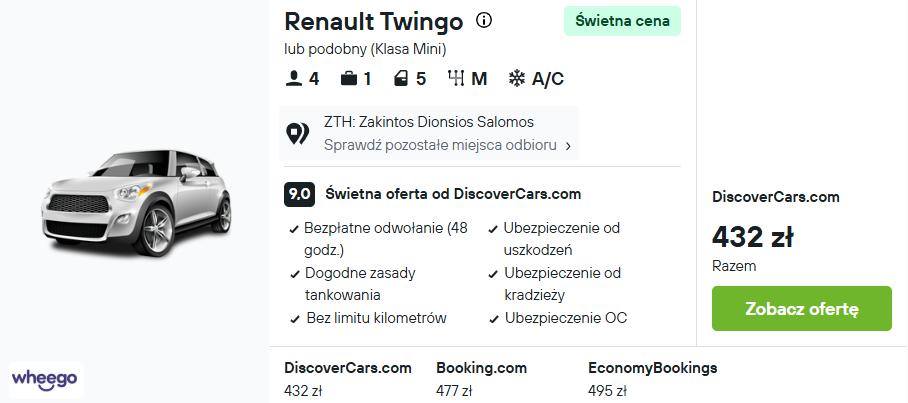Click the 9.0 rating badge
Screen dimensions: 908x403
(x=299, y=195)
